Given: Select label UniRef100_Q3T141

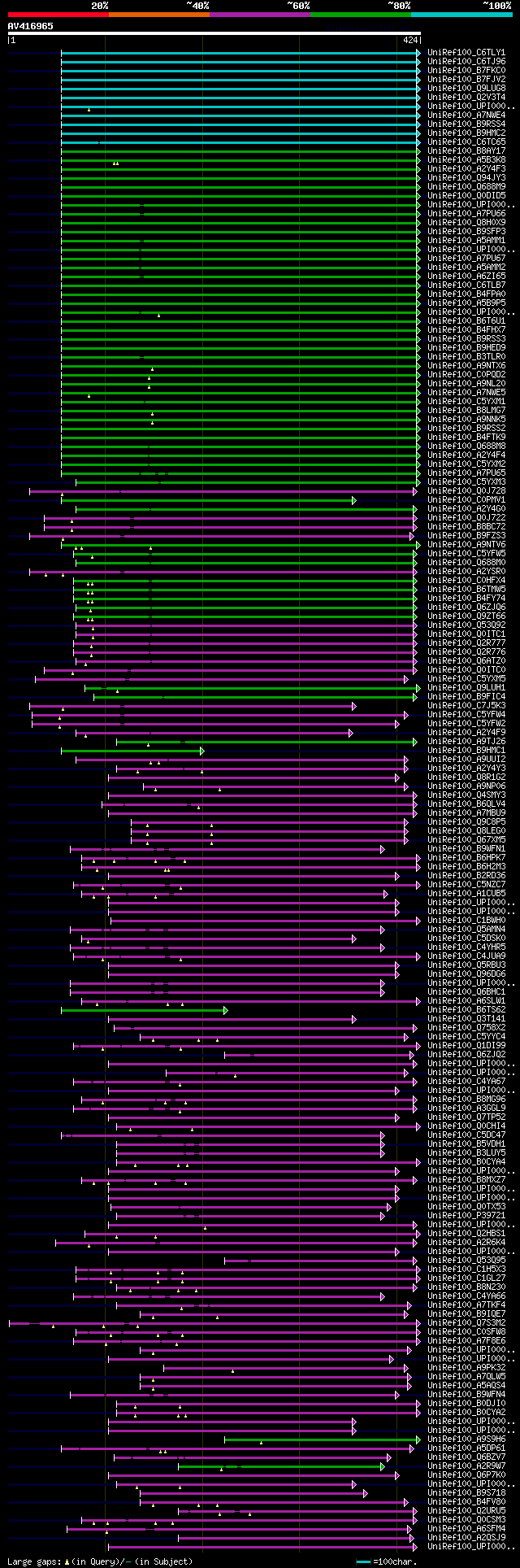Looking at the screenshot, I should [x=466, y=1018].
